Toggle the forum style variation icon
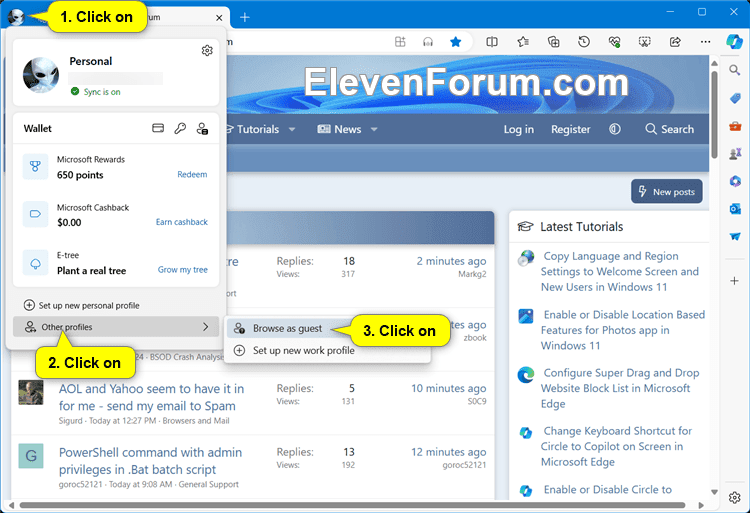The height and width of the screenshot is (513, 750). point(615,129)
